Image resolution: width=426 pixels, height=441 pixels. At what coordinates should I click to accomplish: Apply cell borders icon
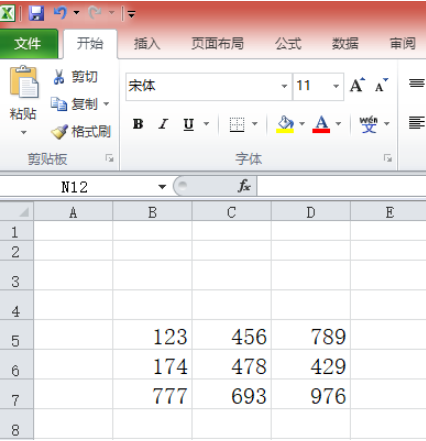tap(237, 125)
